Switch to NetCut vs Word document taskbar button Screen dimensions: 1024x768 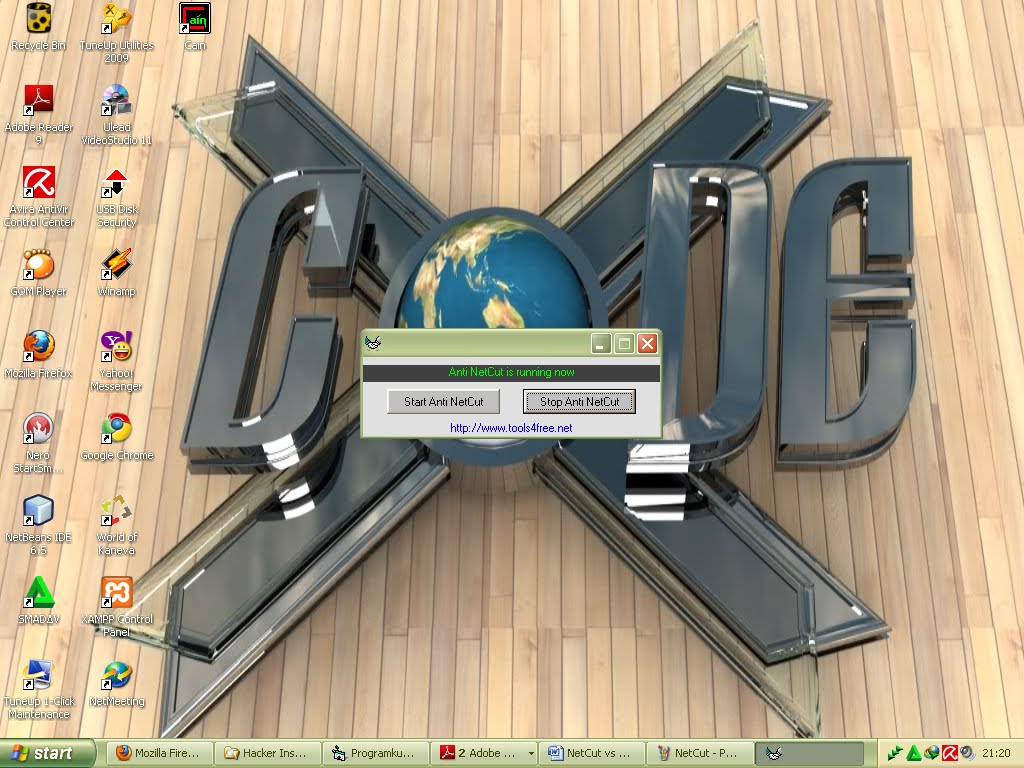point(592,753)
